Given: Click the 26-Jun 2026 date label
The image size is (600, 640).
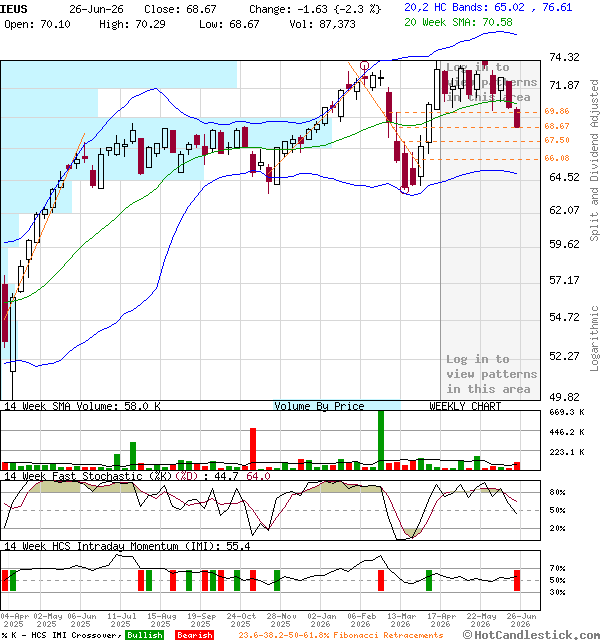Looking at the screenshot, I should 521,620.
